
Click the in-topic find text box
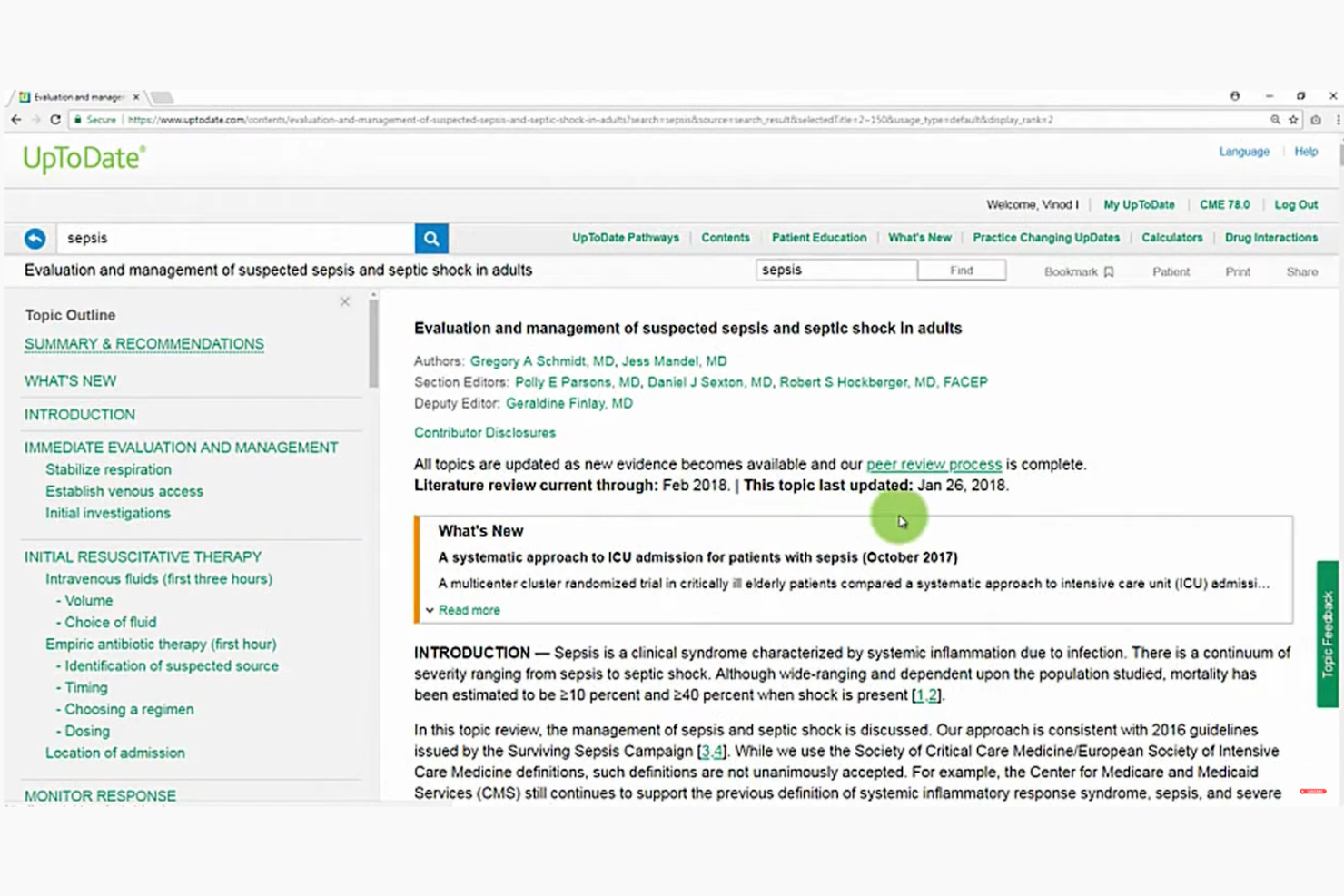pyautogui.click(x=836, y=270)
